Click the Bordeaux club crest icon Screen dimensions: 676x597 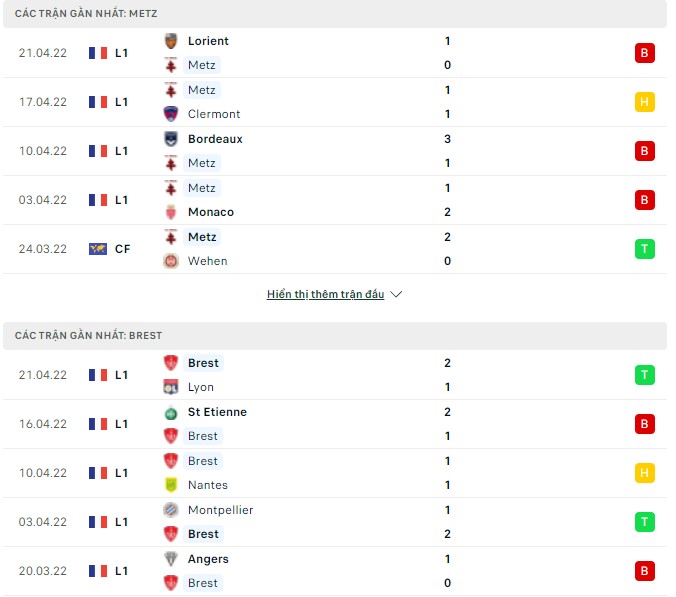click(x=171, y=139)
